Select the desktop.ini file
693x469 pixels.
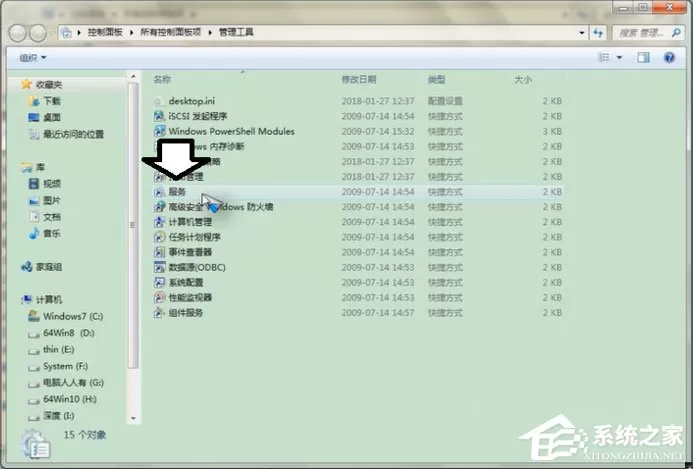[x=191, y=101]
